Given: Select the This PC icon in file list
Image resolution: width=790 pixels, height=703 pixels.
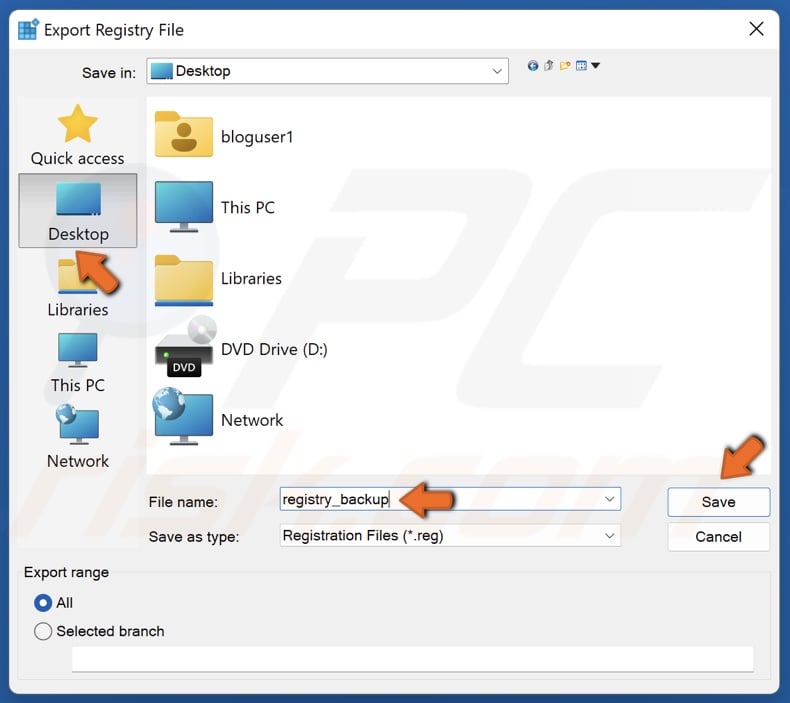Looking at the screenshot, I should pos(183,207).
